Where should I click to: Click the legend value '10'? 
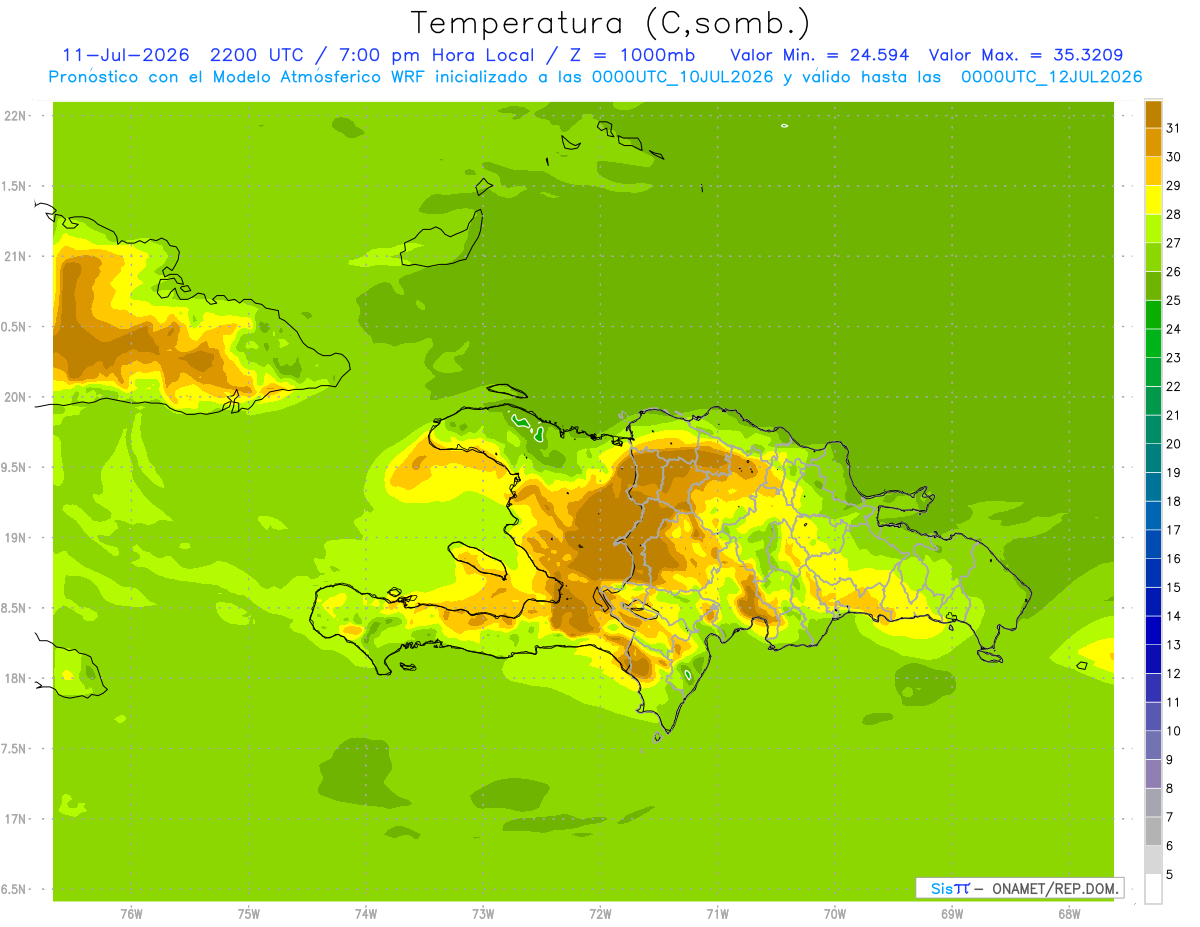point(1174,731)
